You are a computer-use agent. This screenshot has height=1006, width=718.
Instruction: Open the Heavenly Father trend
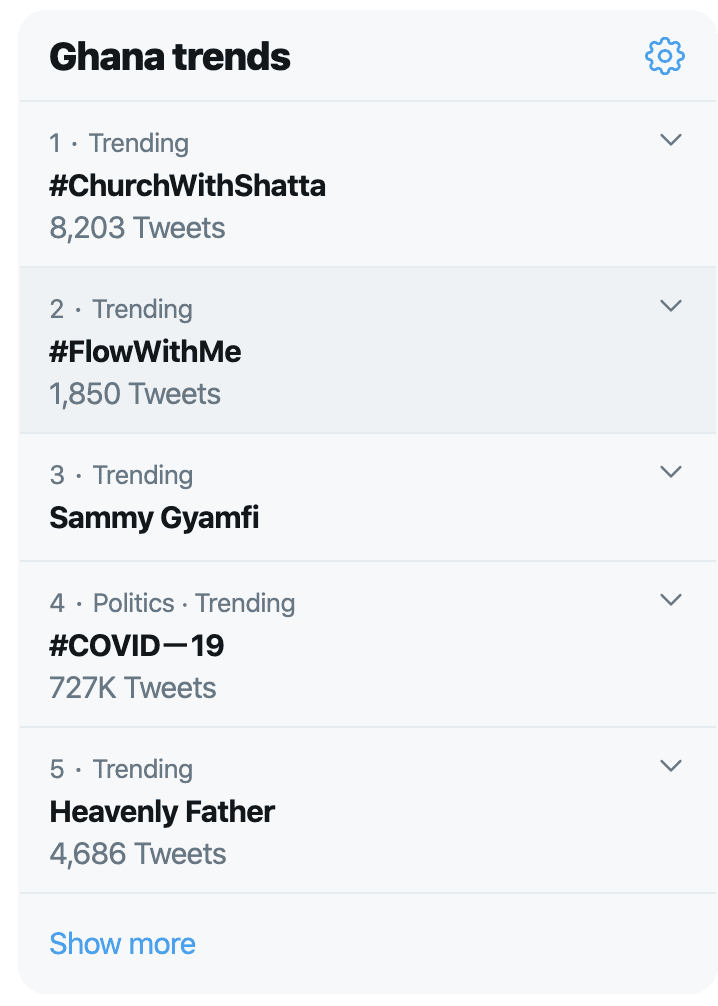162,812
